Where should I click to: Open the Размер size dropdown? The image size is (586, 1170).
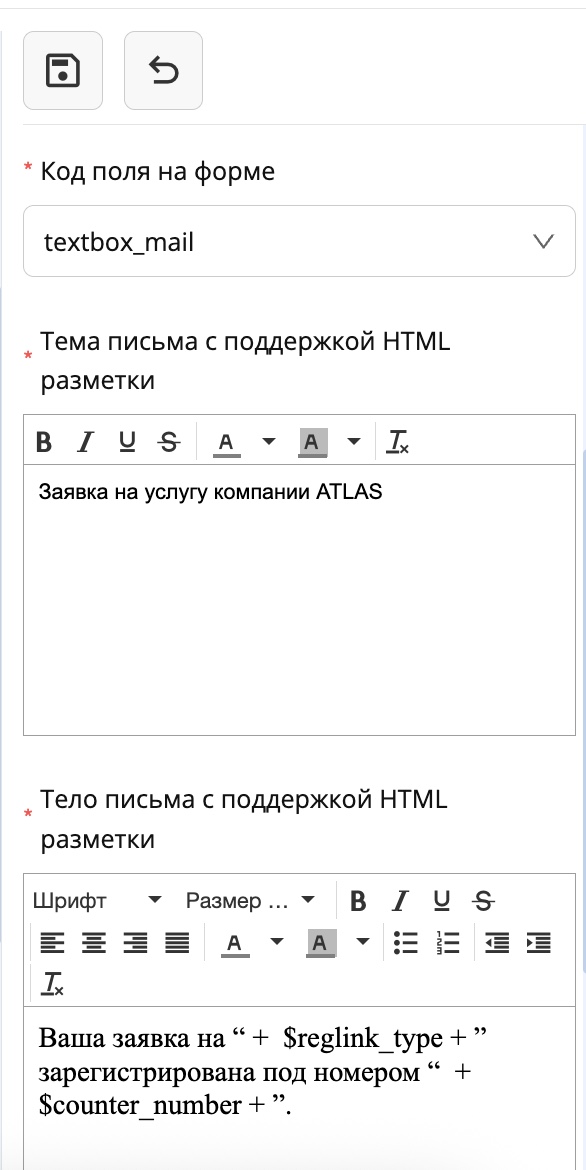250,900
